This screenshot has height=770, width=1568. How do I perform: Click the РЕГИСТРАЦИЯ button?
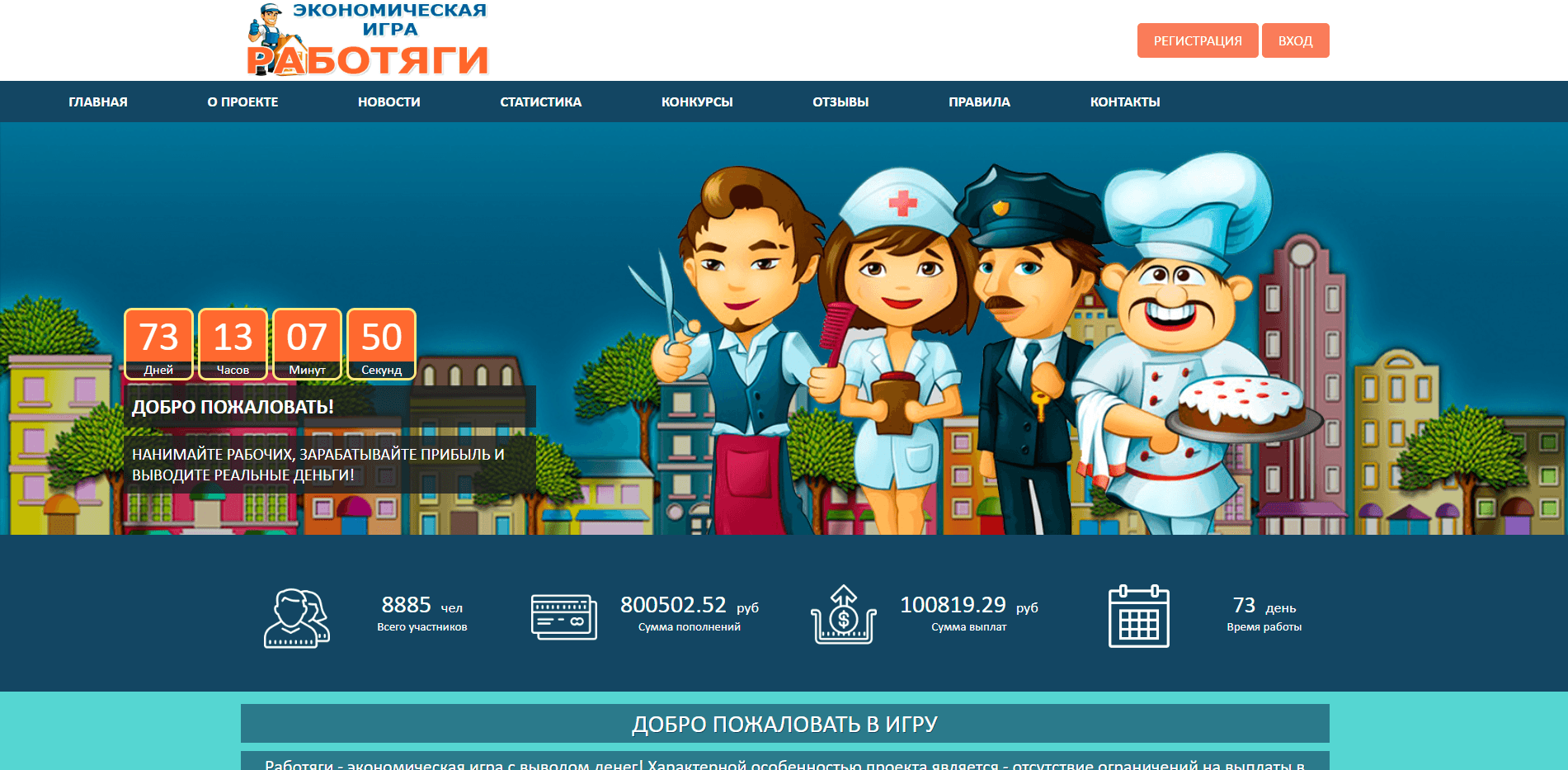click(1198, 40)
